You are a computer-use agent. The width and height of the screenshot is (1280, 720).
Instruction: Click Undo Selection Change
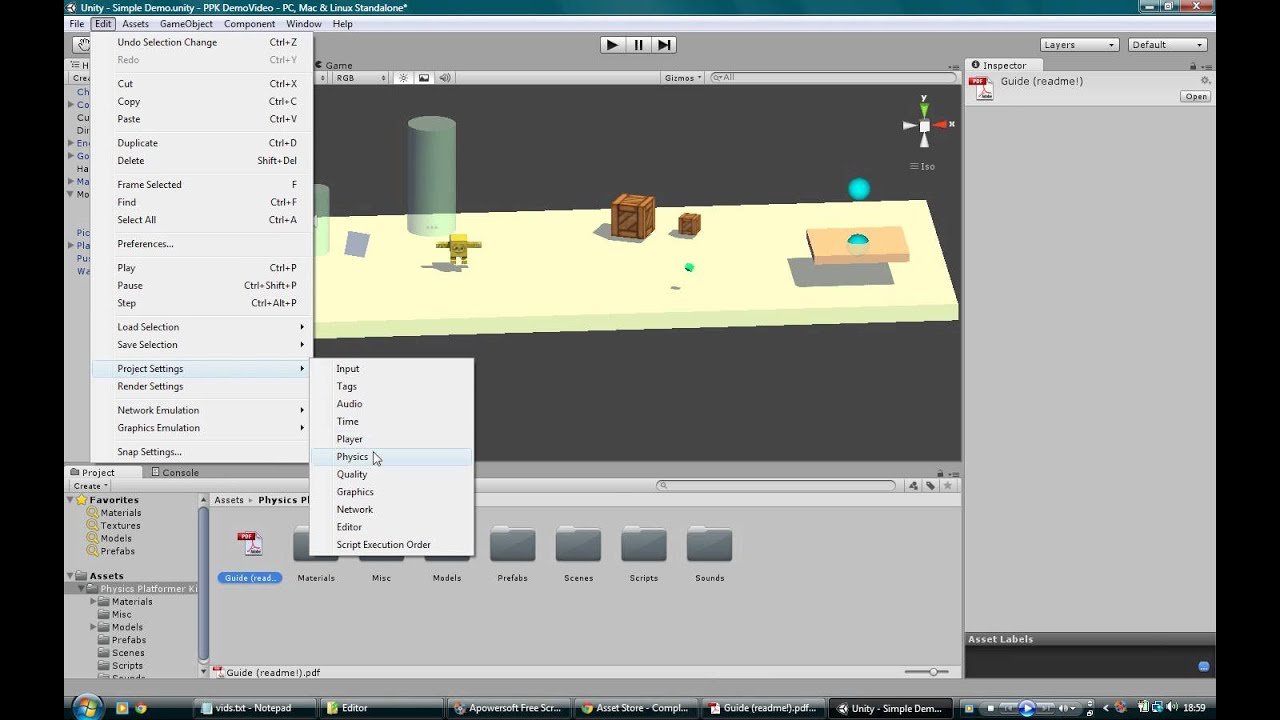pyautogui.click(x=201, y=43)
